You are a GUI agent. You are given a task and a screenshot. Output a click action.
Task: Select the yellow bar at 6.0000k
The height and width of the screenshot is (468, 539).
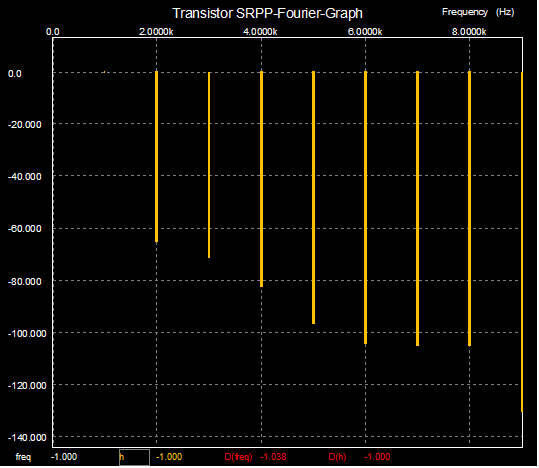366,208
